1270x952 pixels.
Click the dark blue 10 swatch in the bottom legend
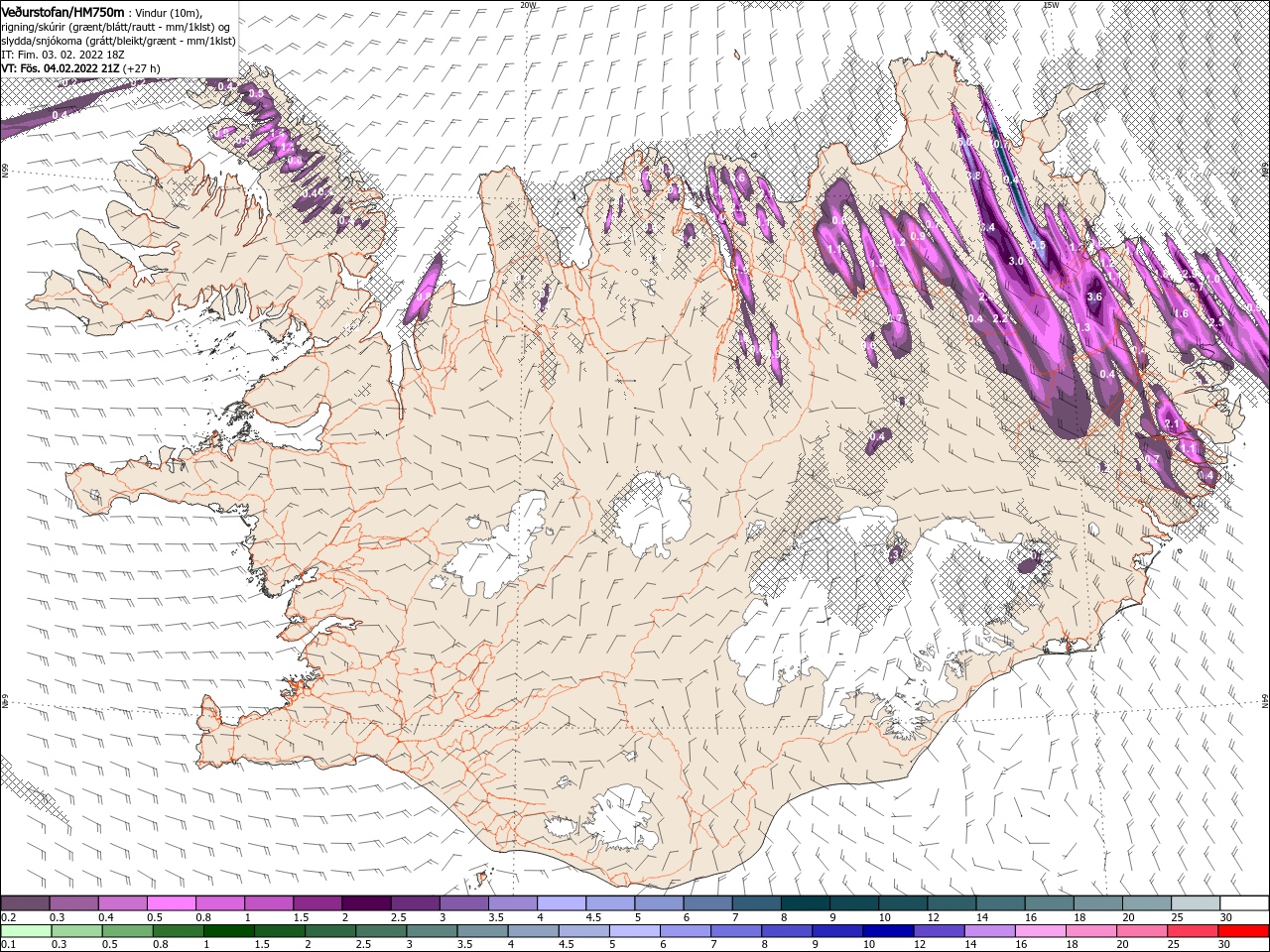tap(887, 931)
